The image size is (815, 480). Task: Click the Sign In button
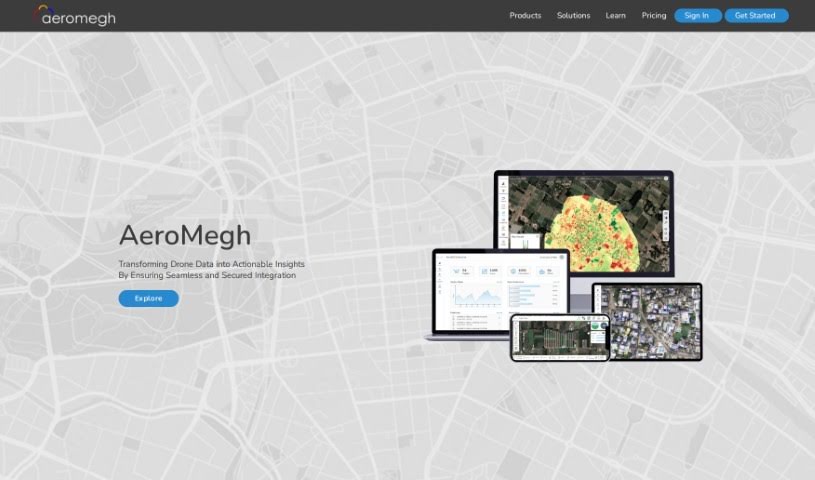pyautogui.click(x=697, y=16)
